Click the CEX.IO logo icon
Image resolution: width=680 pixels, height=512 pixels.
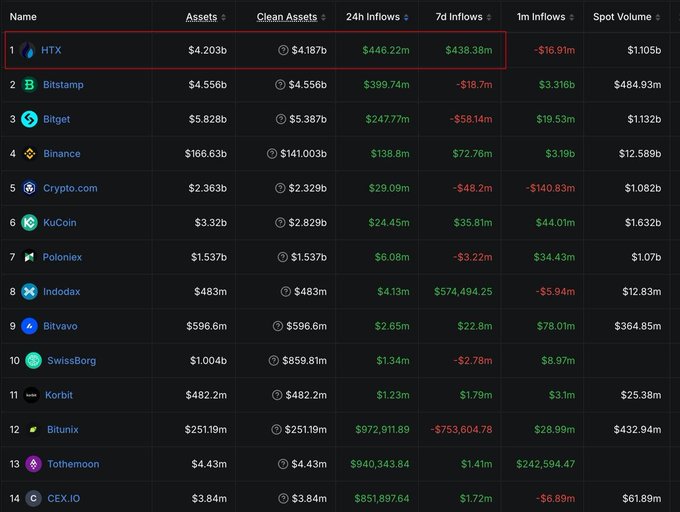[33, 499]
